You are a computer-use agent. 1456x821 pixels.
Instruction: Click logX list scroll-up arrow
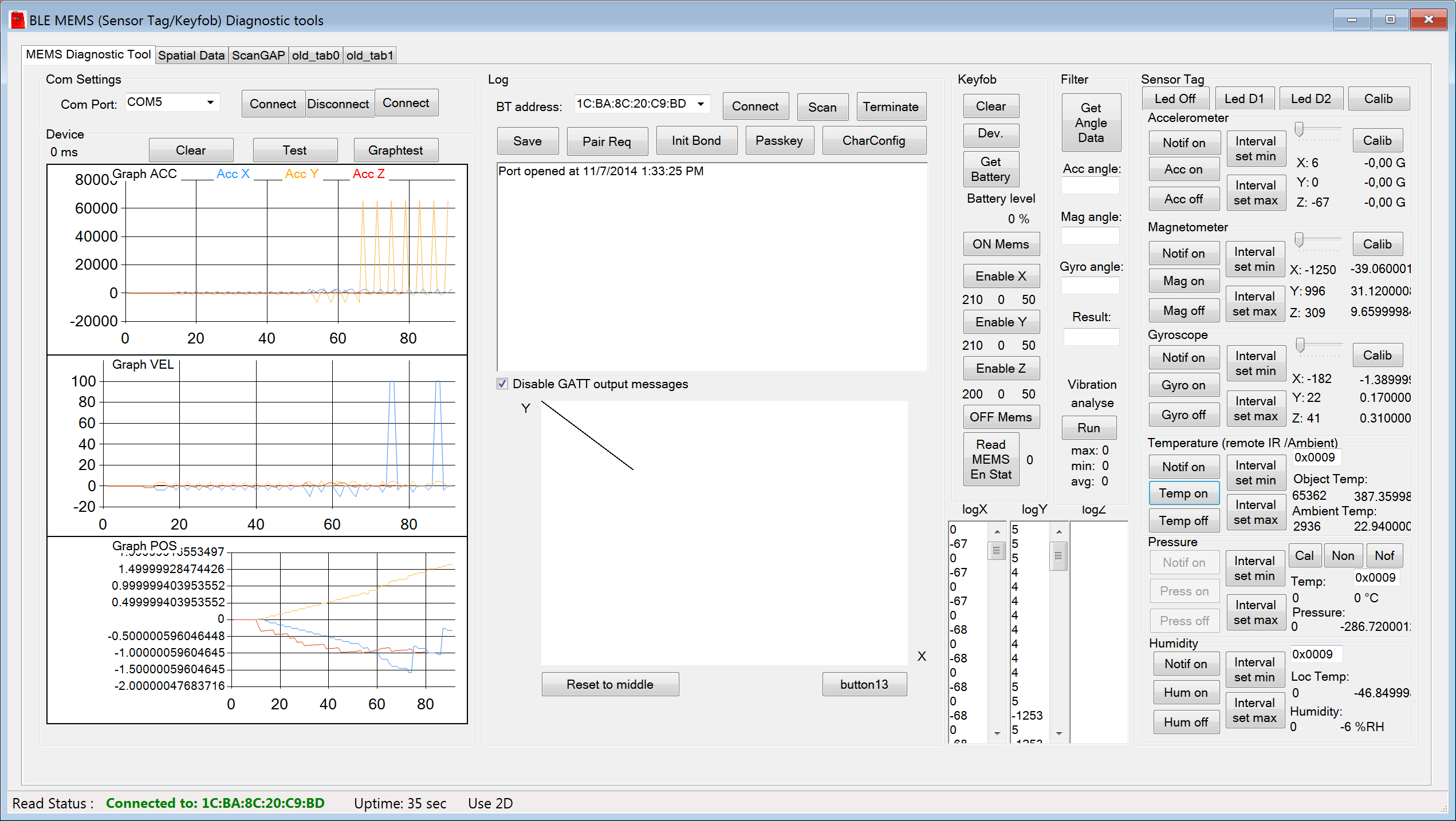pyautogui.click(x=997, y=532)
